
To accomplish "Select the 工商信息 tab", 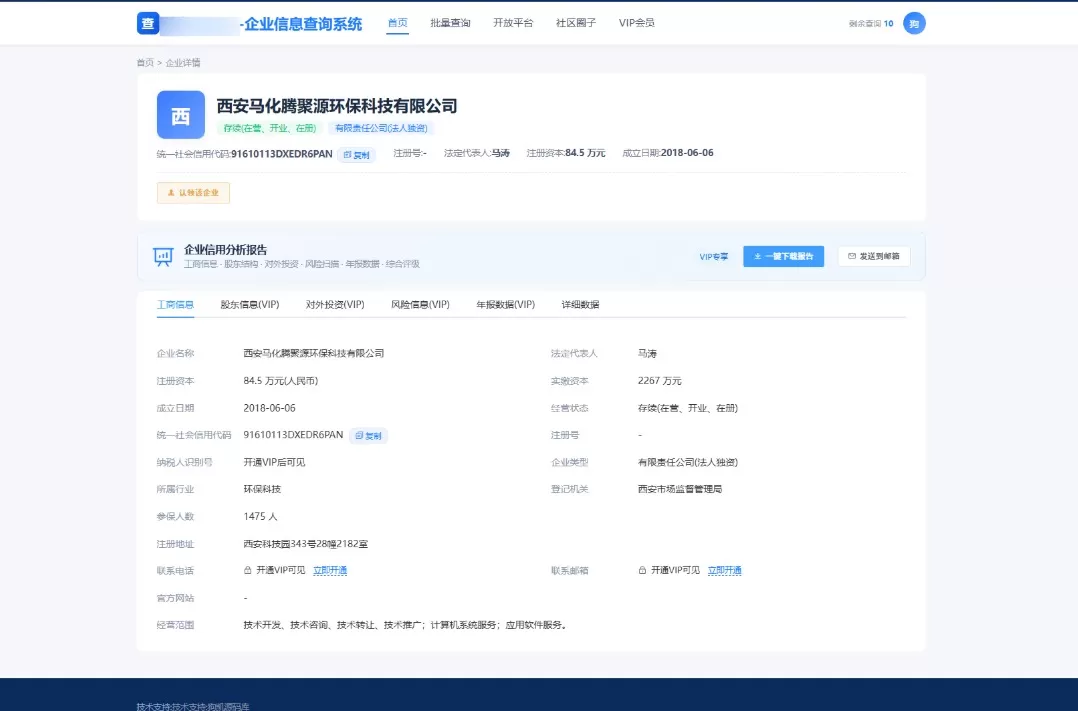I will tap(175, 305).
